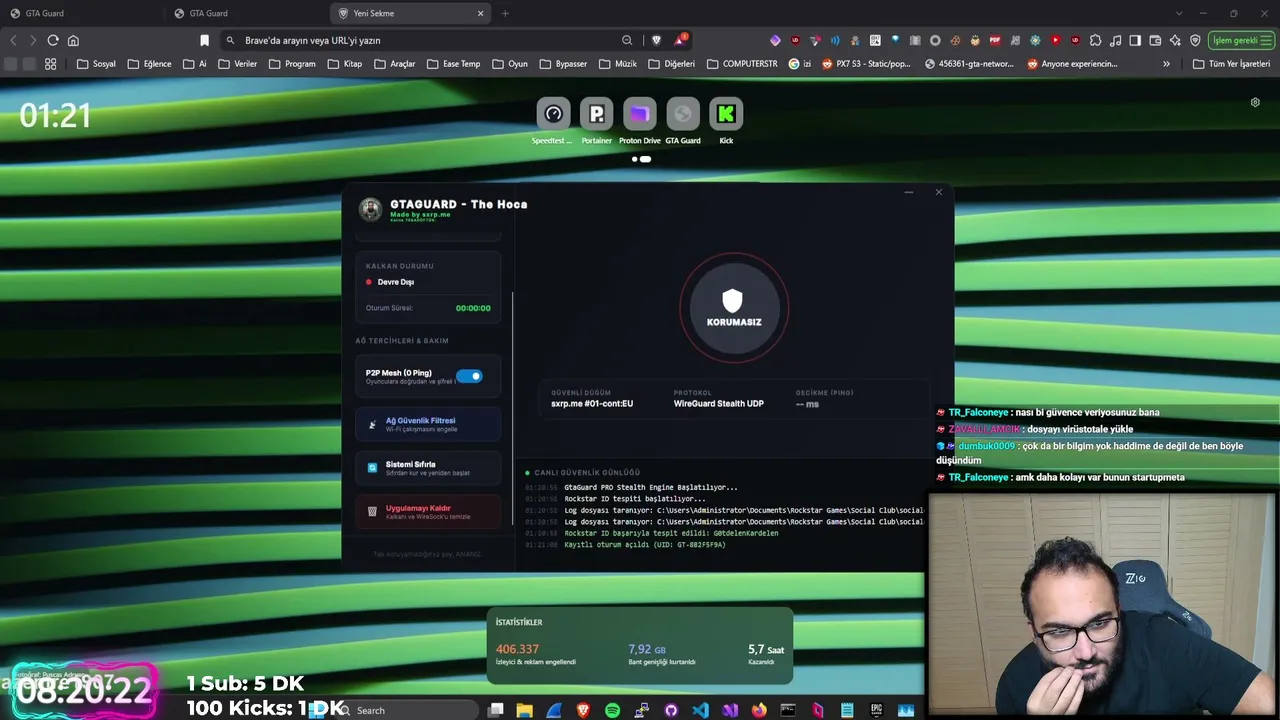Open the 456361-gta-networ... bookmark
Viewport: 1280px width, 720px height.
click(969, 64)
